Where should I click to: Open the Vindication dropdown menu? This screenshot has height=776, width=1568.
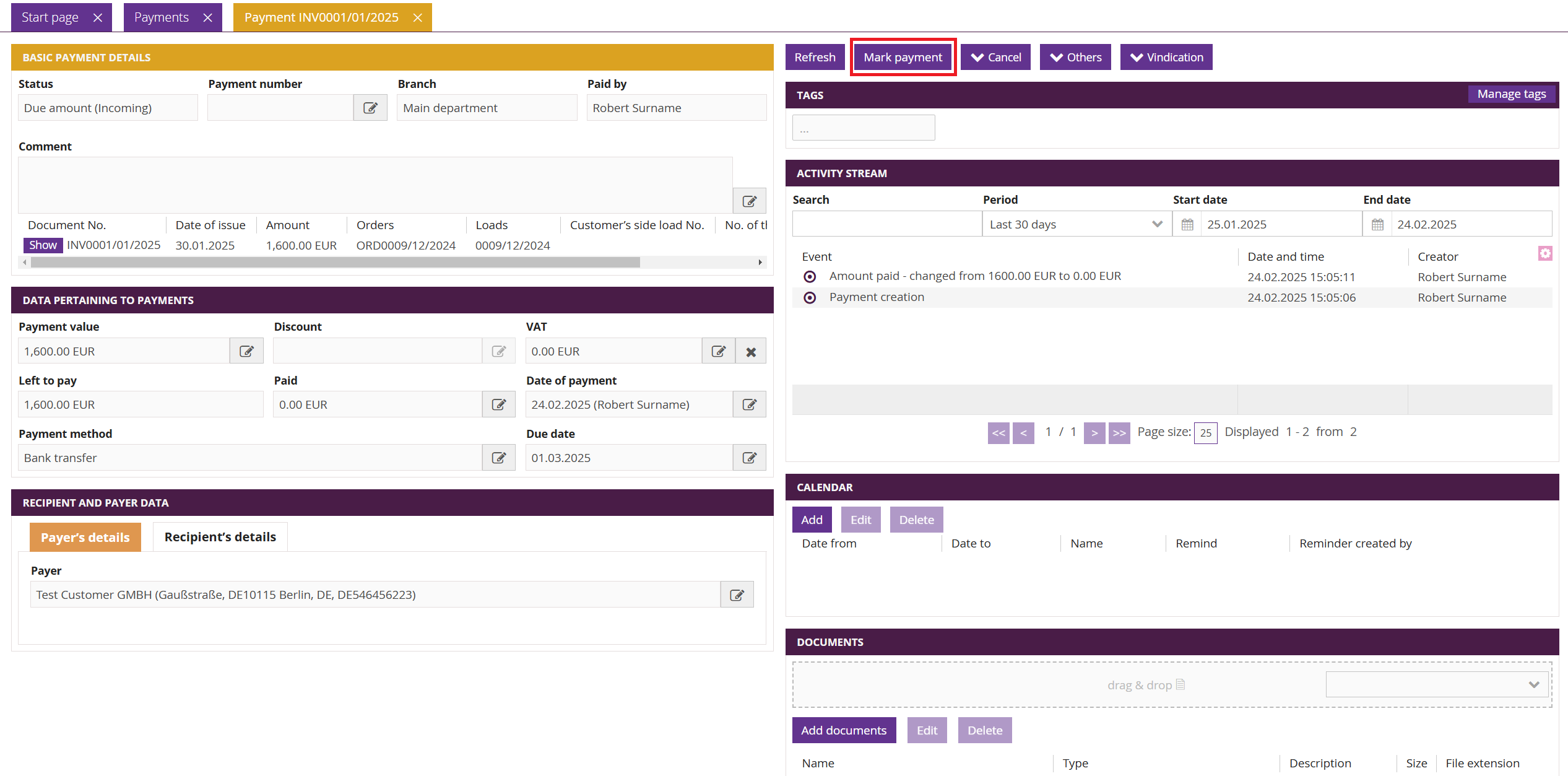point(1166,57)
